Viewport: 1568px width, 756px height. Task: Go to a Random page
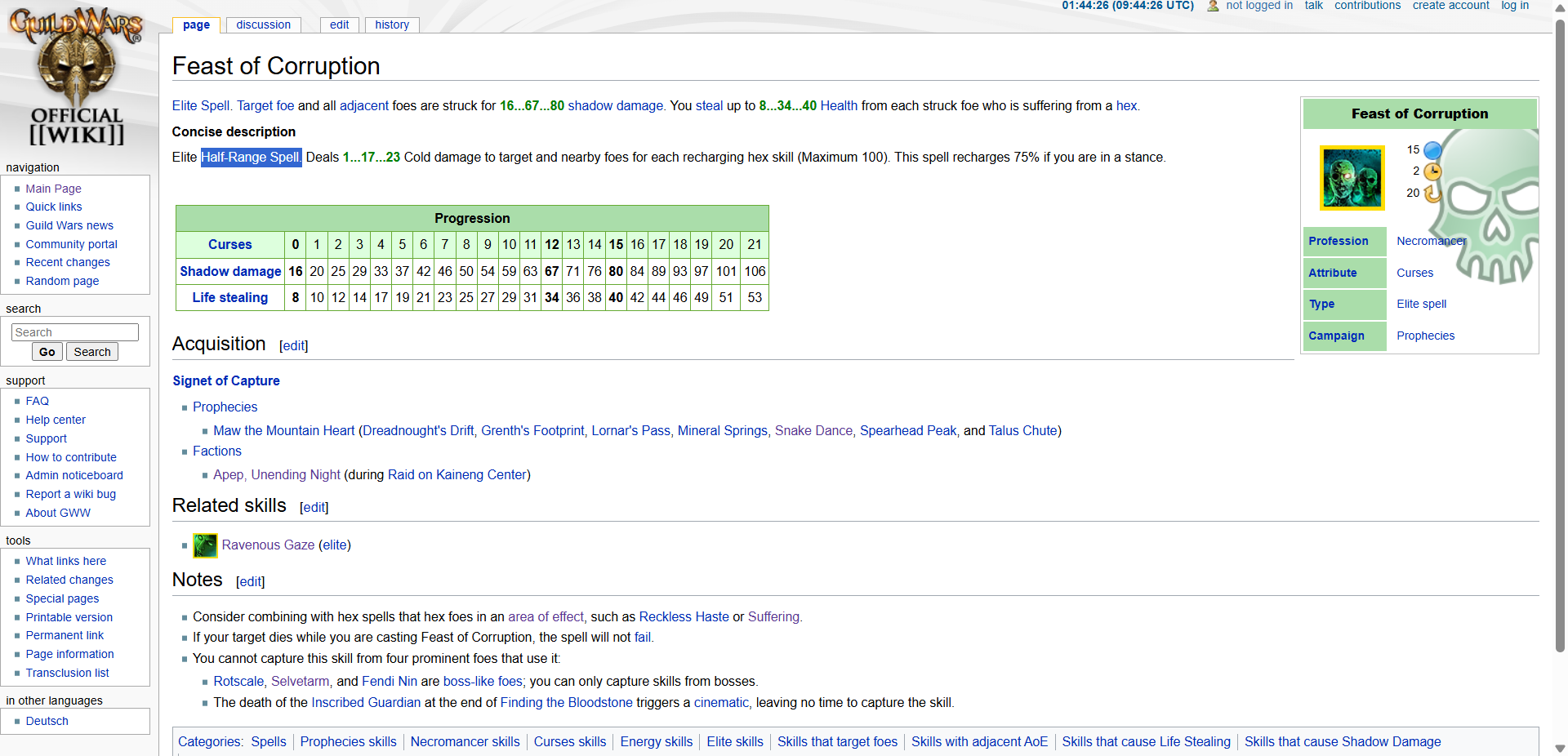(x=62, y=281)
